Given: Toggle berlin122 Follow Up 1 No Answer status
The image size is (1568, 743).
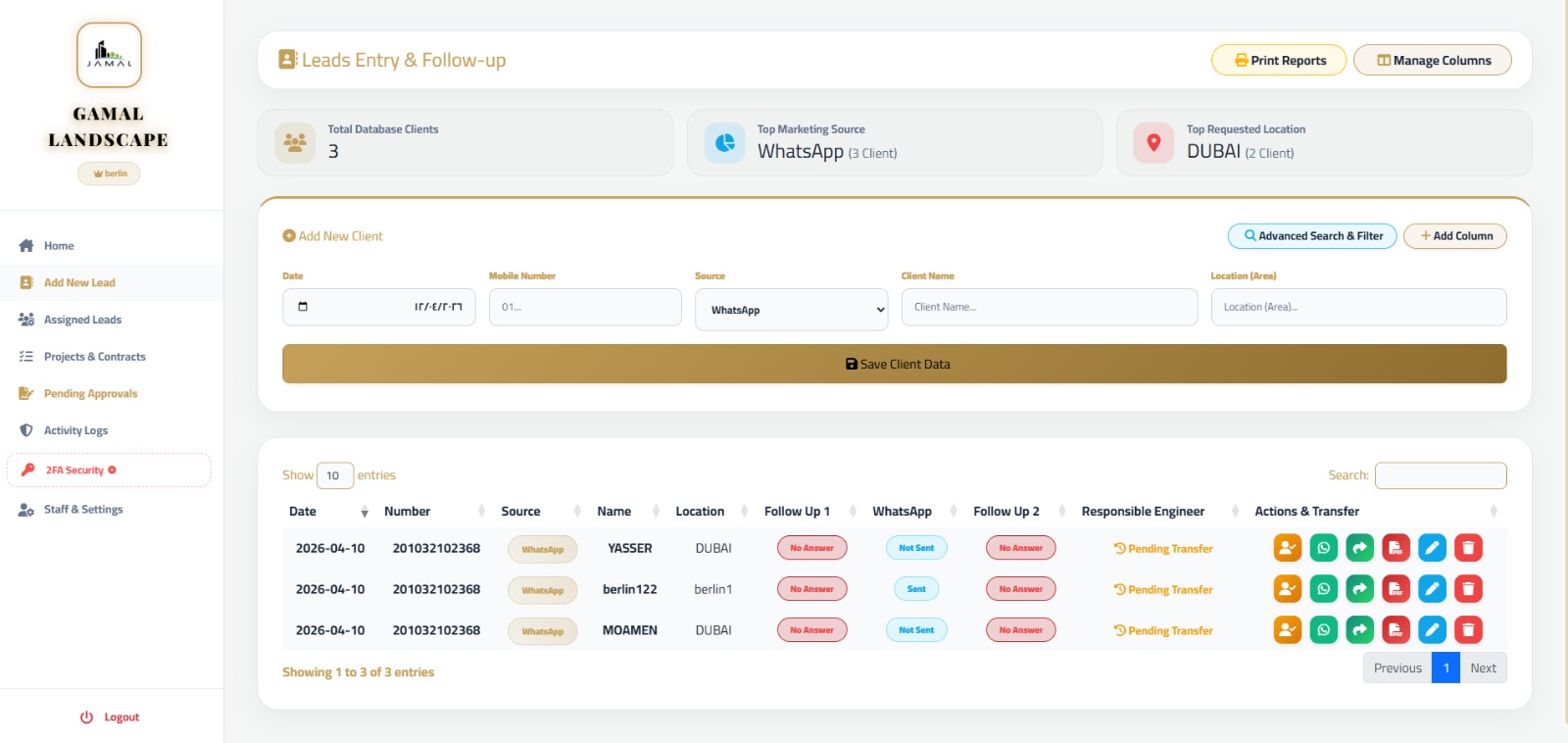Looking at the screenshot, I should [811, 589].
